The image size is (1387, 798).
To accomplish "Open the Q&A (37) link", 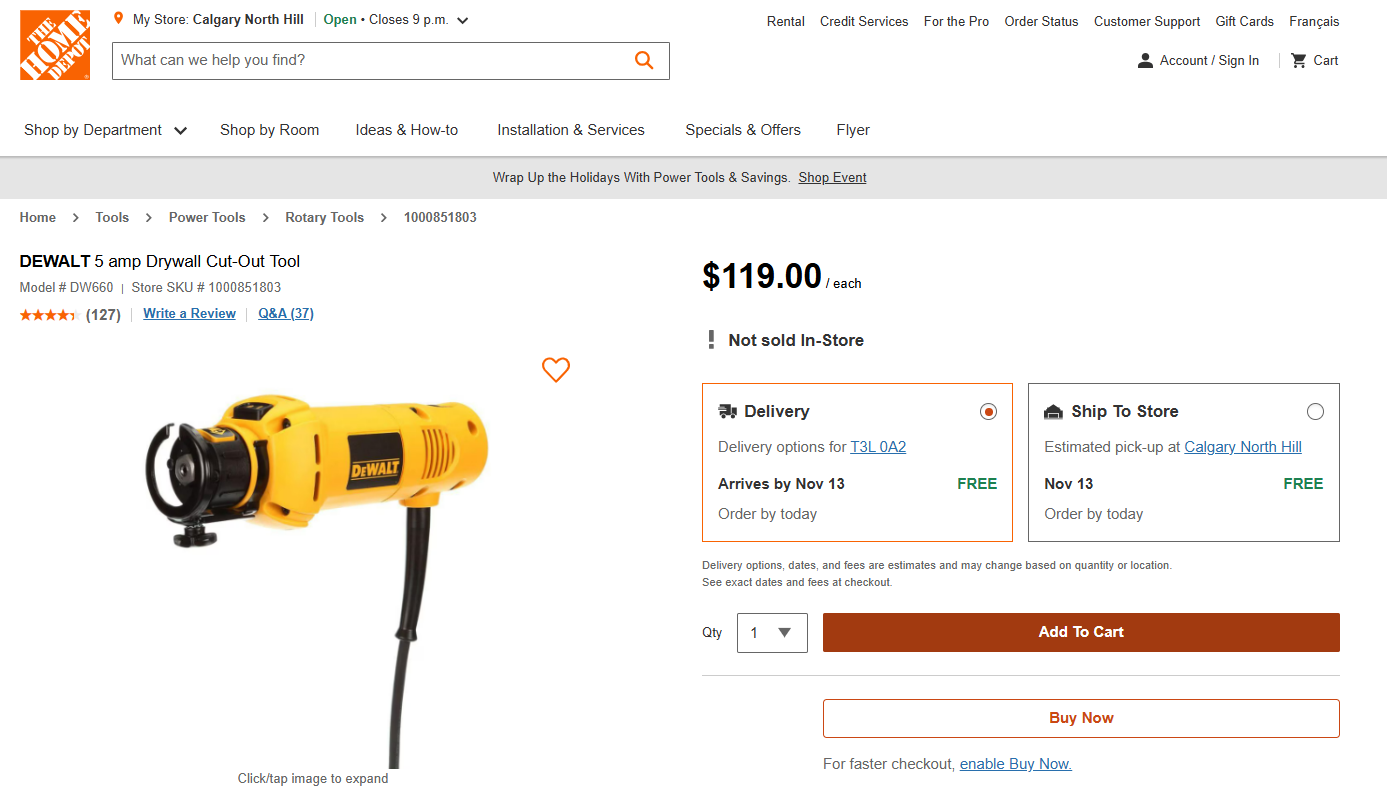I will click(x=285, y=313).
